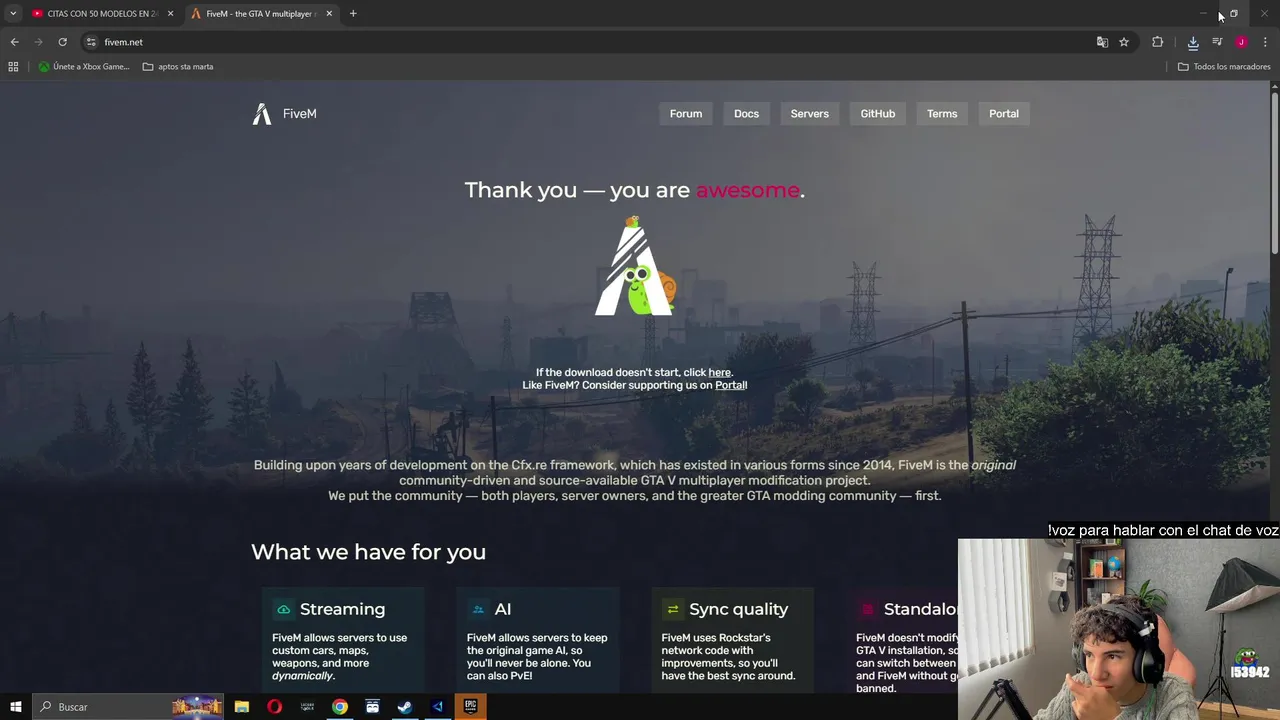This screenshot has width=1280, height=720.
Task: Go back to the previous page
Action: [14, 42]
